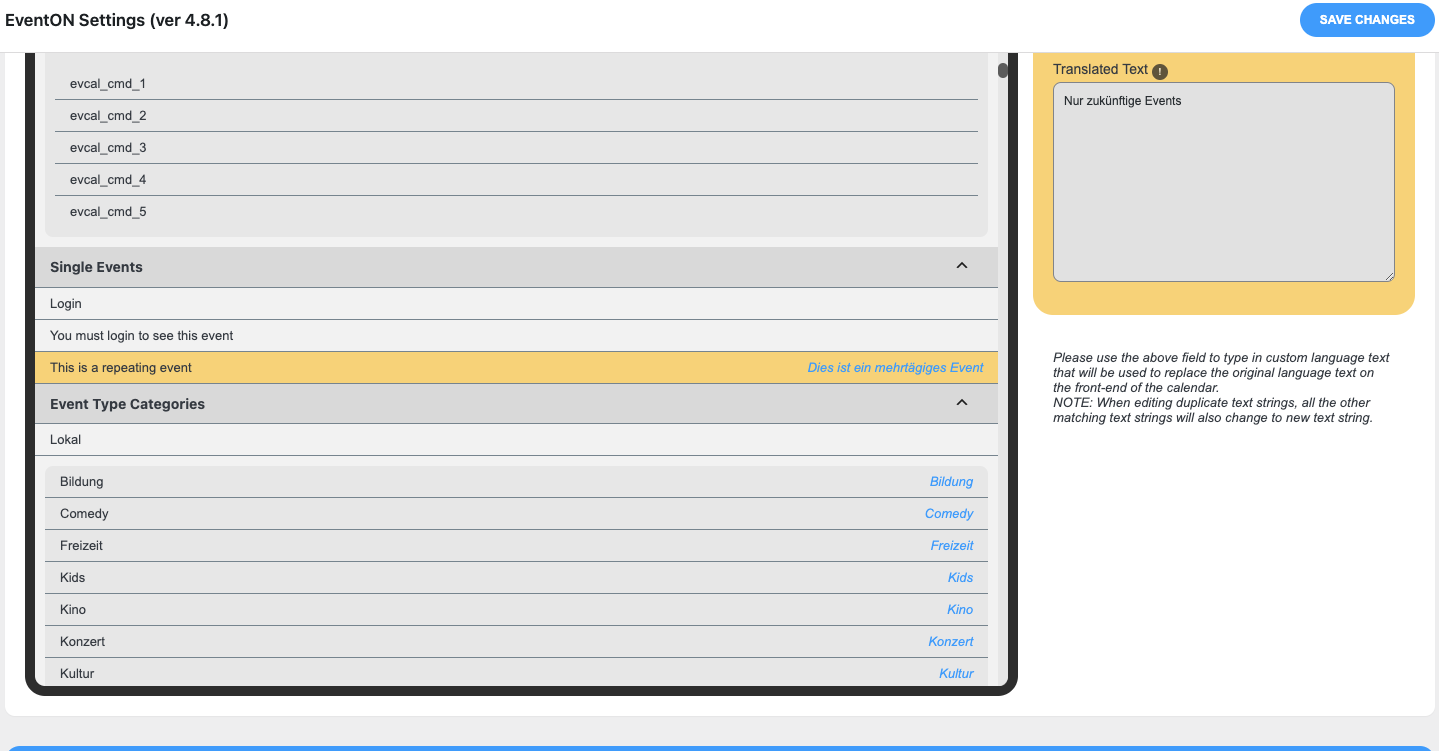This screenshot has height=751, width=1439.
Task: Edit the blue Kids translation
Action: click(960, 578)
